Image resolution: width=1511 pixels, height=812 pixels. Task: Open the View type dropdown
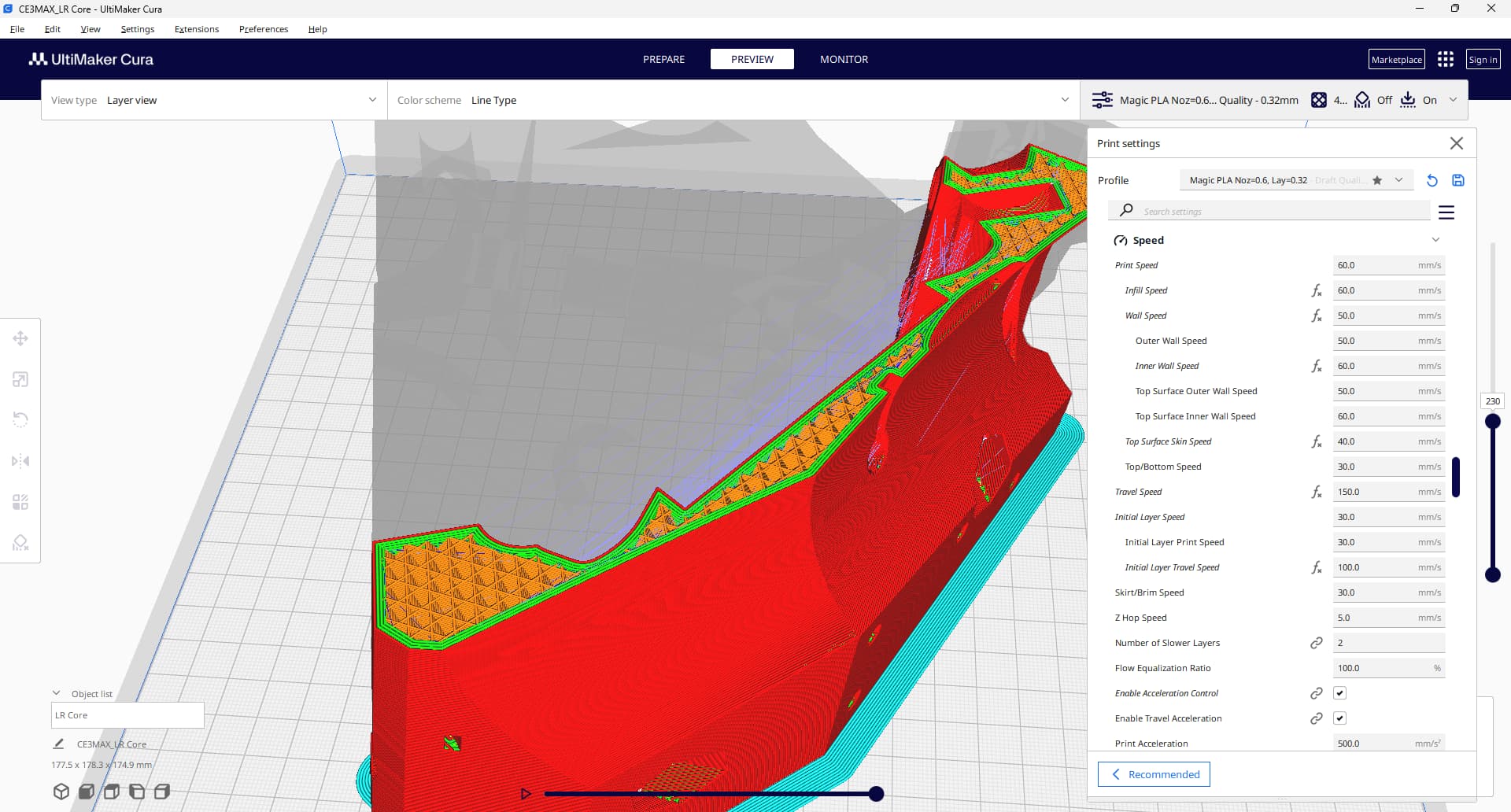[213, 100]
